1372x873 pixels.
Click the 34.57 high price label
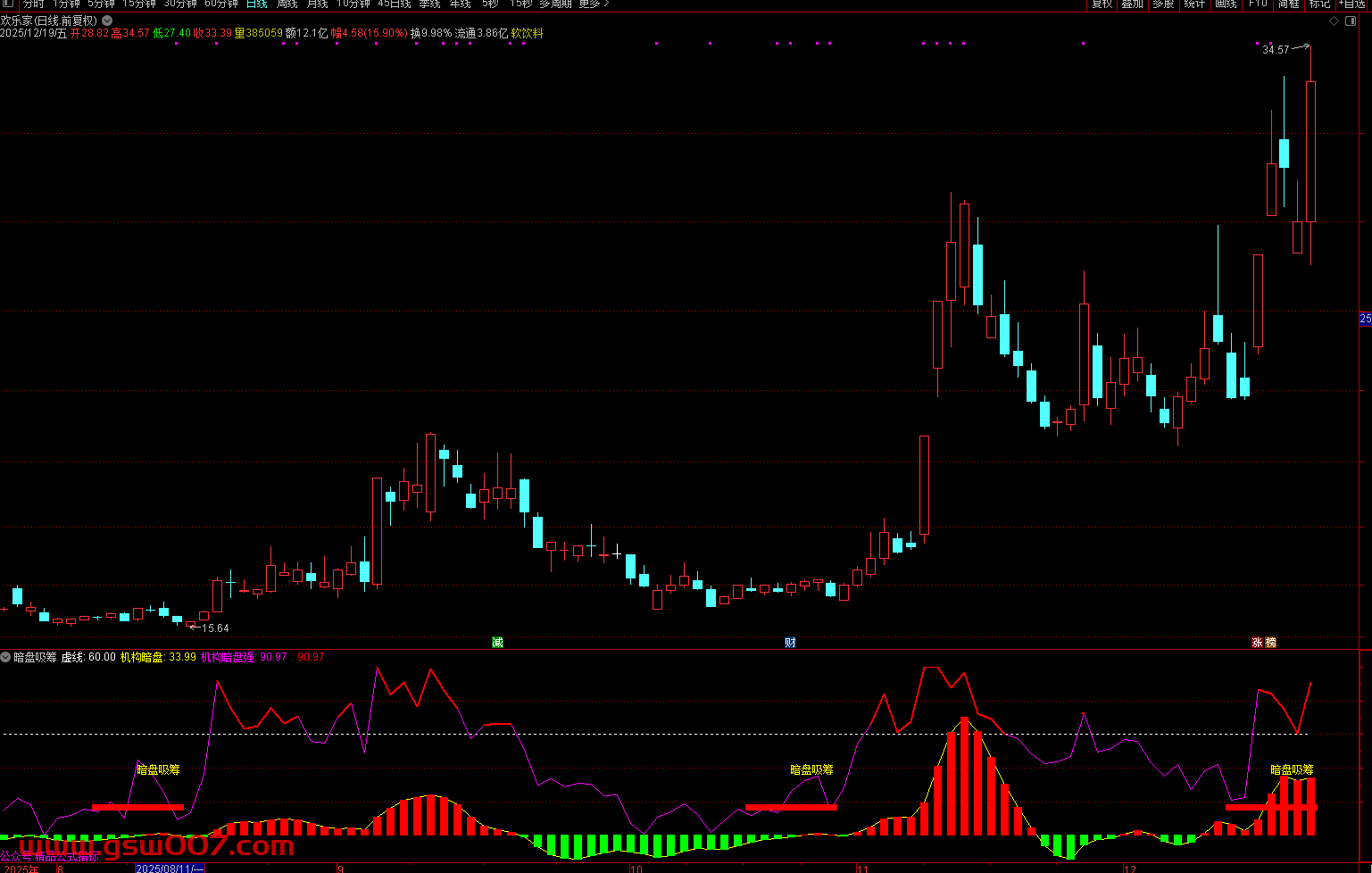1276,50
